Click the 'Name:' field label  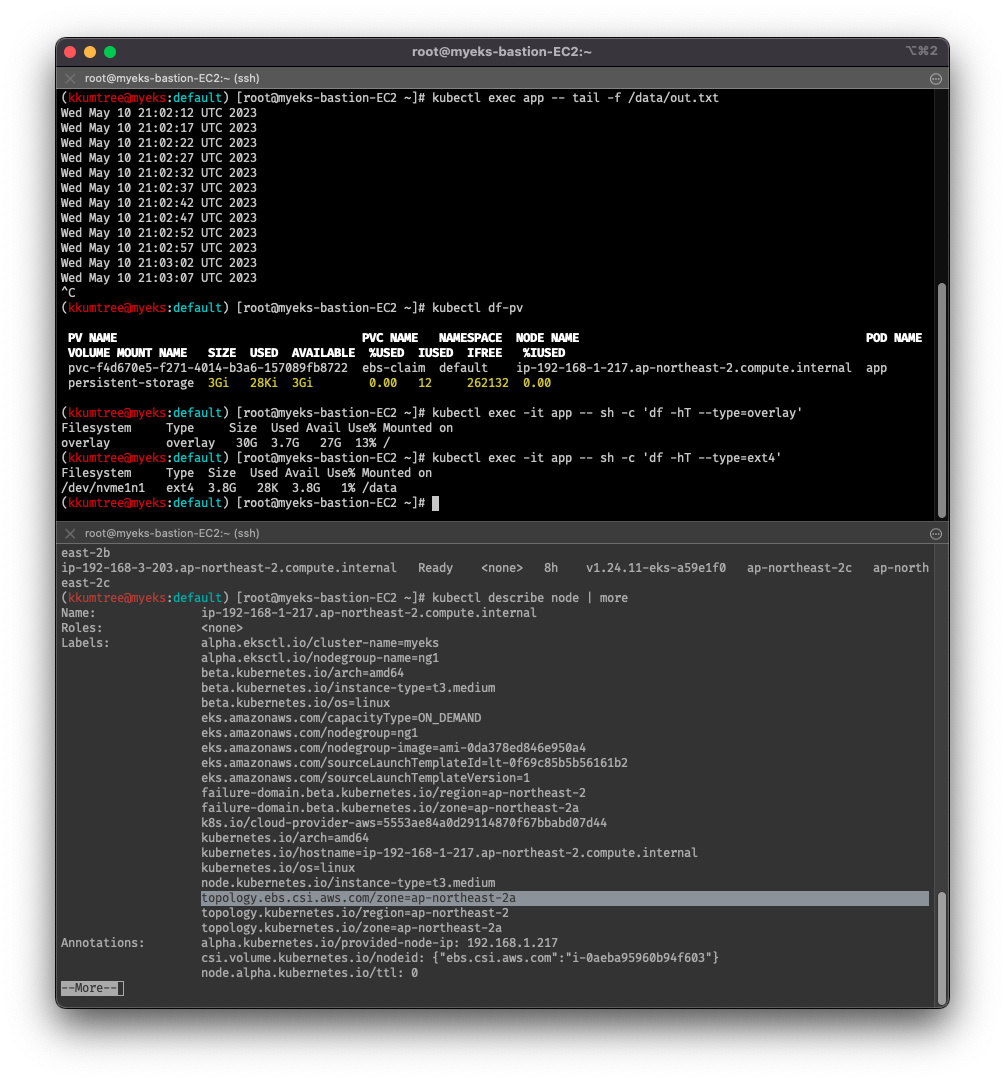(x=78, y=613)
